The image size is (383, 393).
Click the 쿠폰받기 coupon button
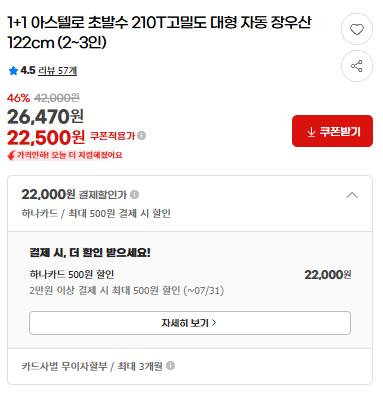tap(332, 131)
